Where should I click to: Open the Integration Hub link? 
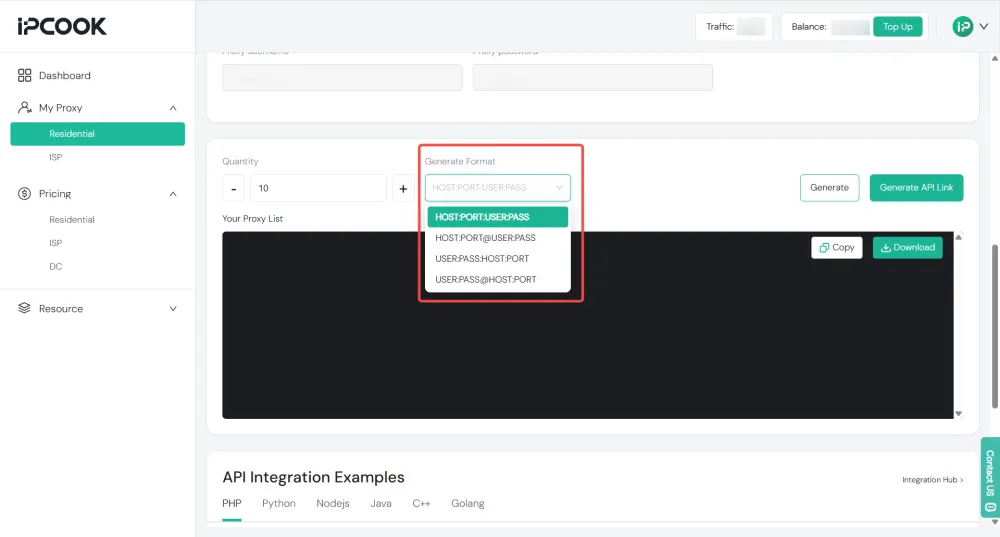tap(932, 480)
